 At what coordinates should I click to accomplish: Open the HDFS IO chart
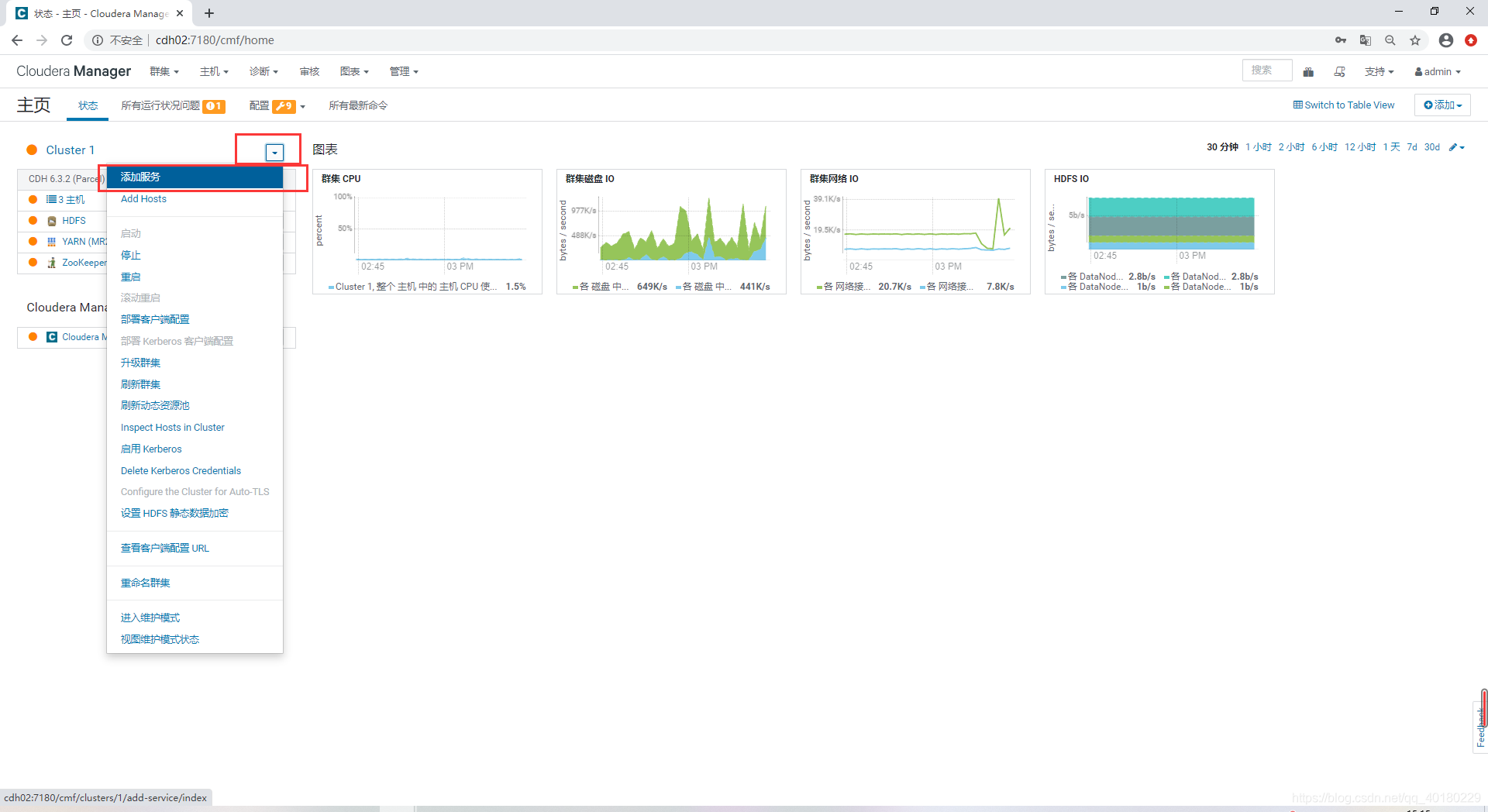point(1159,232)
